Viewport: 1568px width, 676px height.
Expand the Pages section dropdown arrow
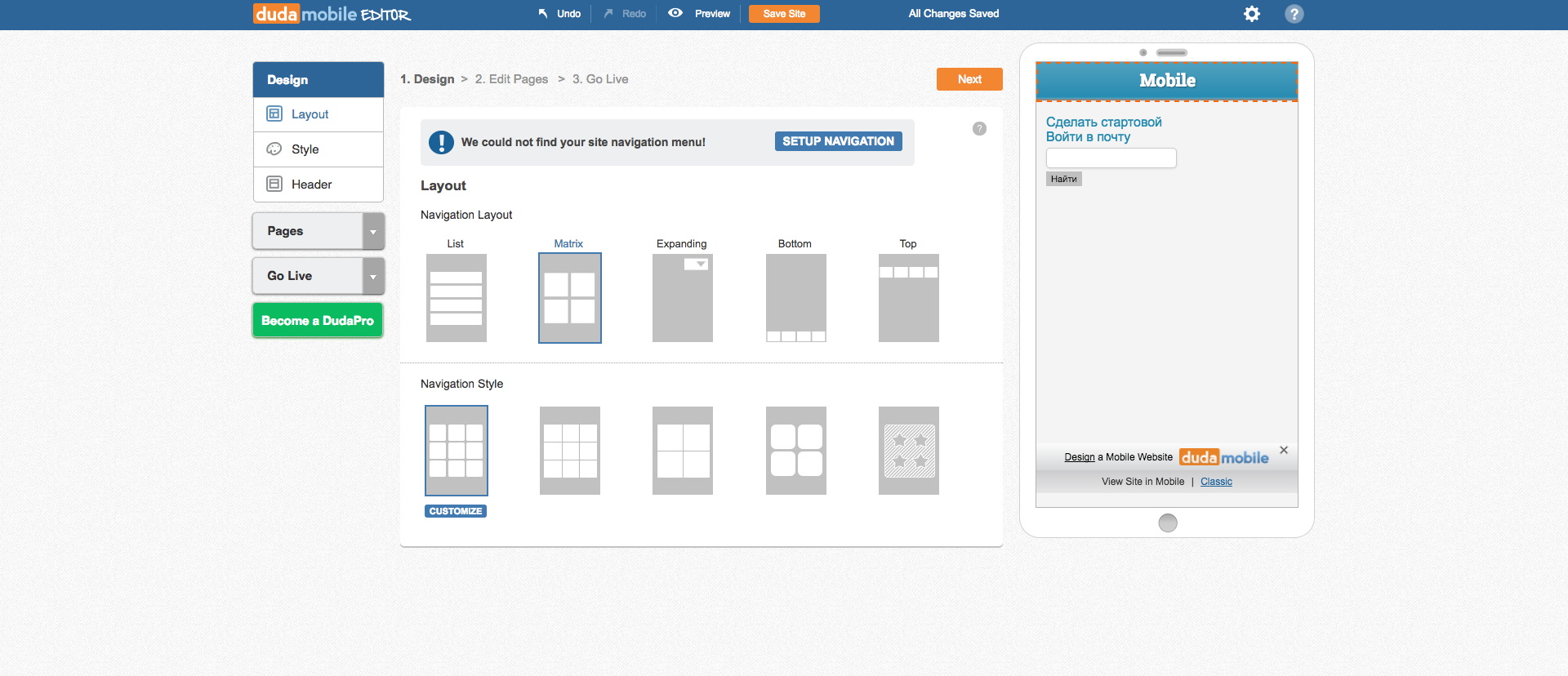coord(373,232)
